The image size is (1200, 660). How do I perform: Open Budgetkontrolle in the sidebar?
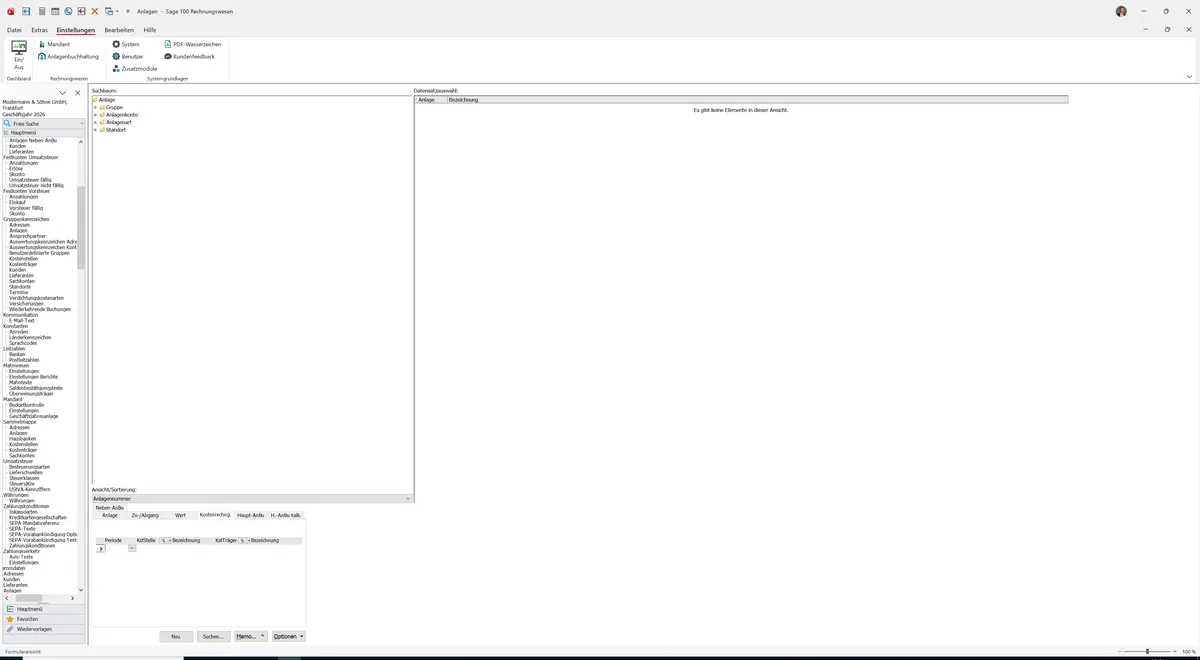pyautogui.click(x=27, y=404)
